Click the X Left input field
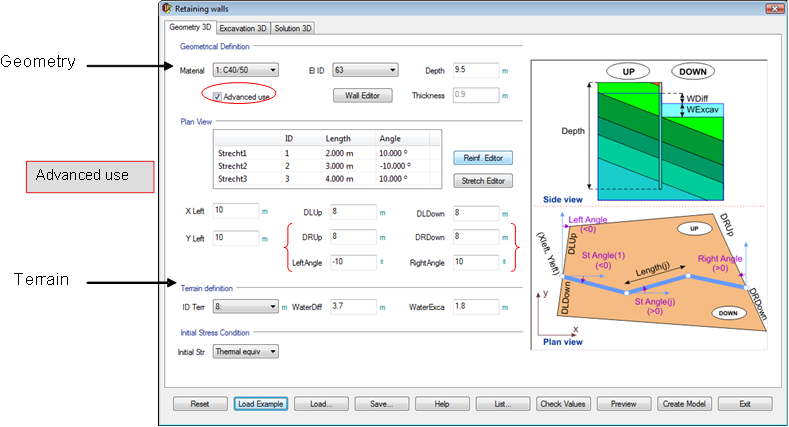Screen dimensions: 789x427 [236, 211]
